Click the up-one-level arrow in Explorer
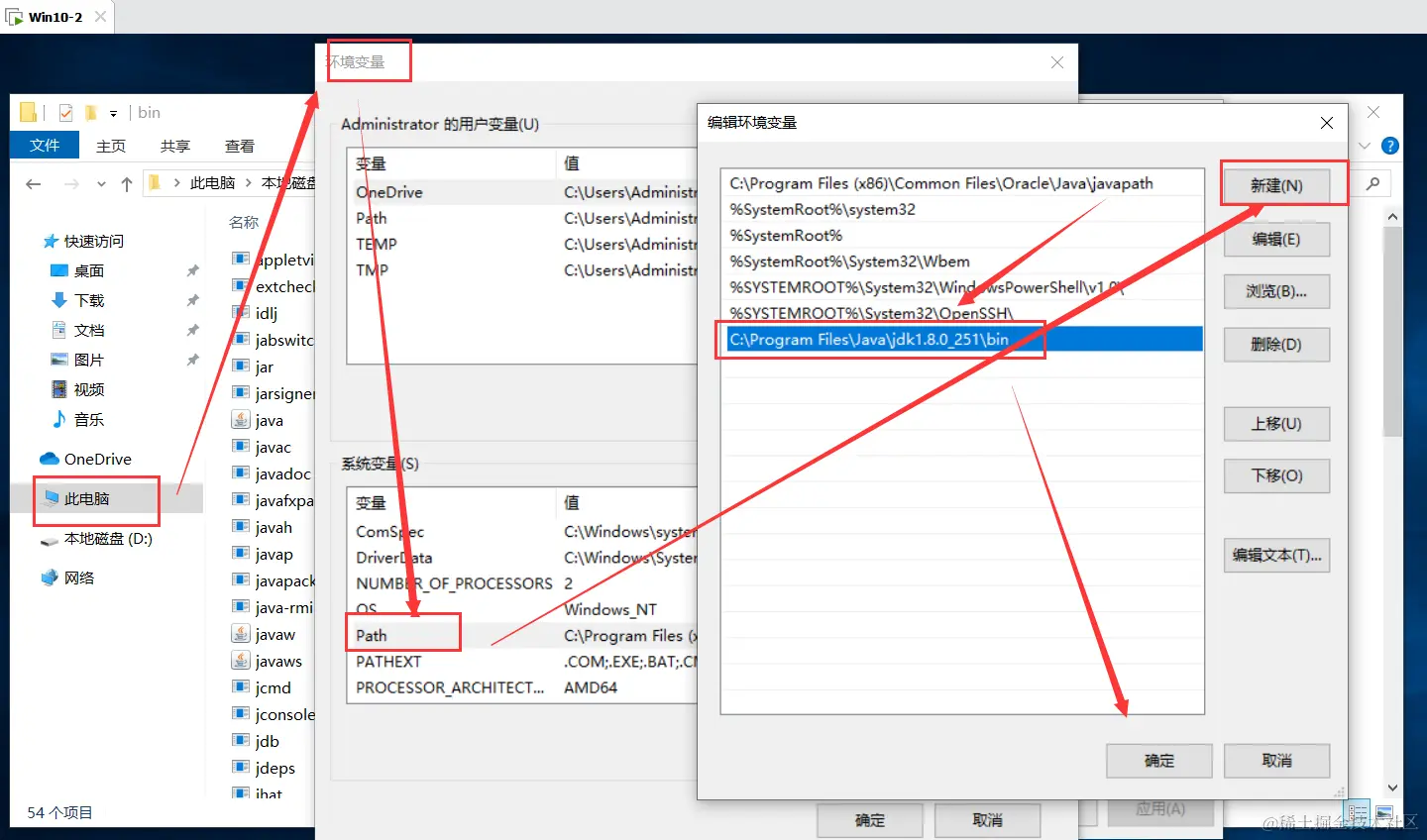 tap(127, 183)
